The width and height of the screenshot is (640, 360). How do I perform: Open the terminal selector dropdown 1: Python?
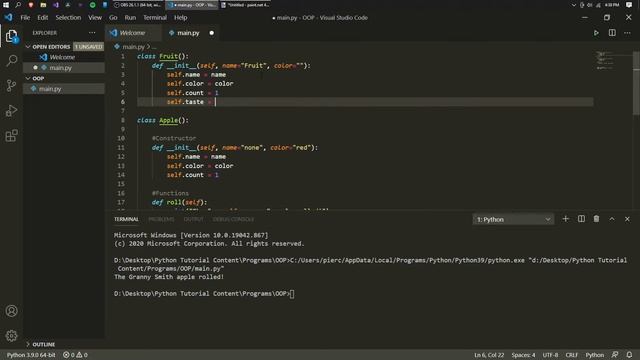513,220
